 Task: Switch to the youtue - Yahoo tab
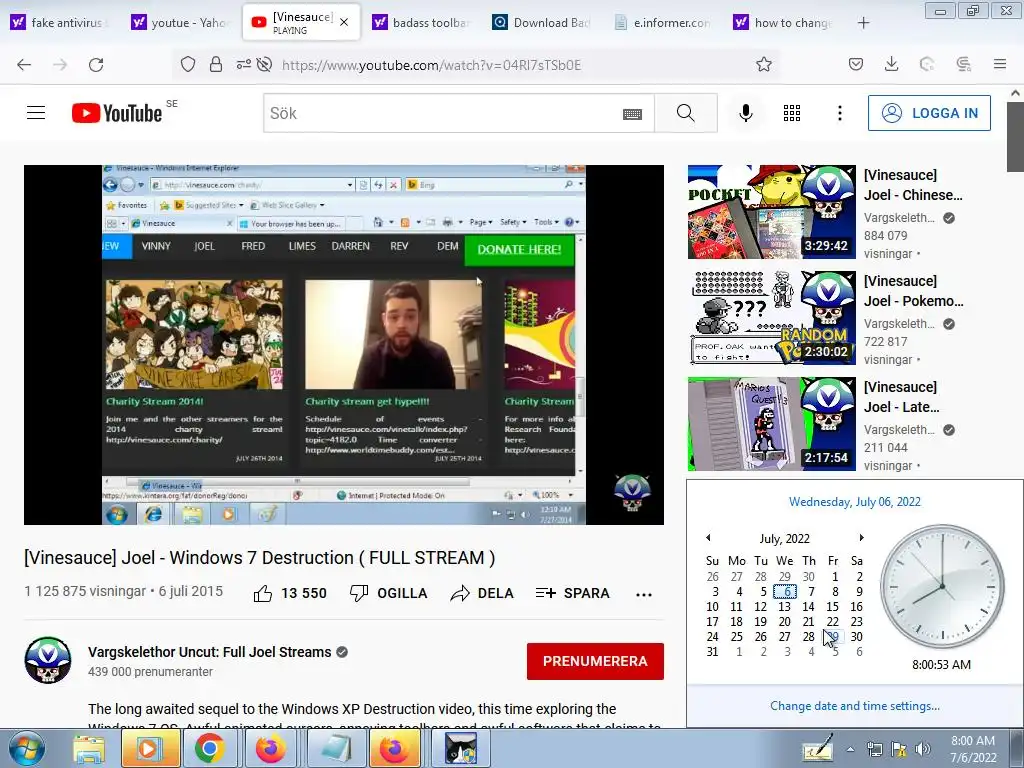coord(180,22)
